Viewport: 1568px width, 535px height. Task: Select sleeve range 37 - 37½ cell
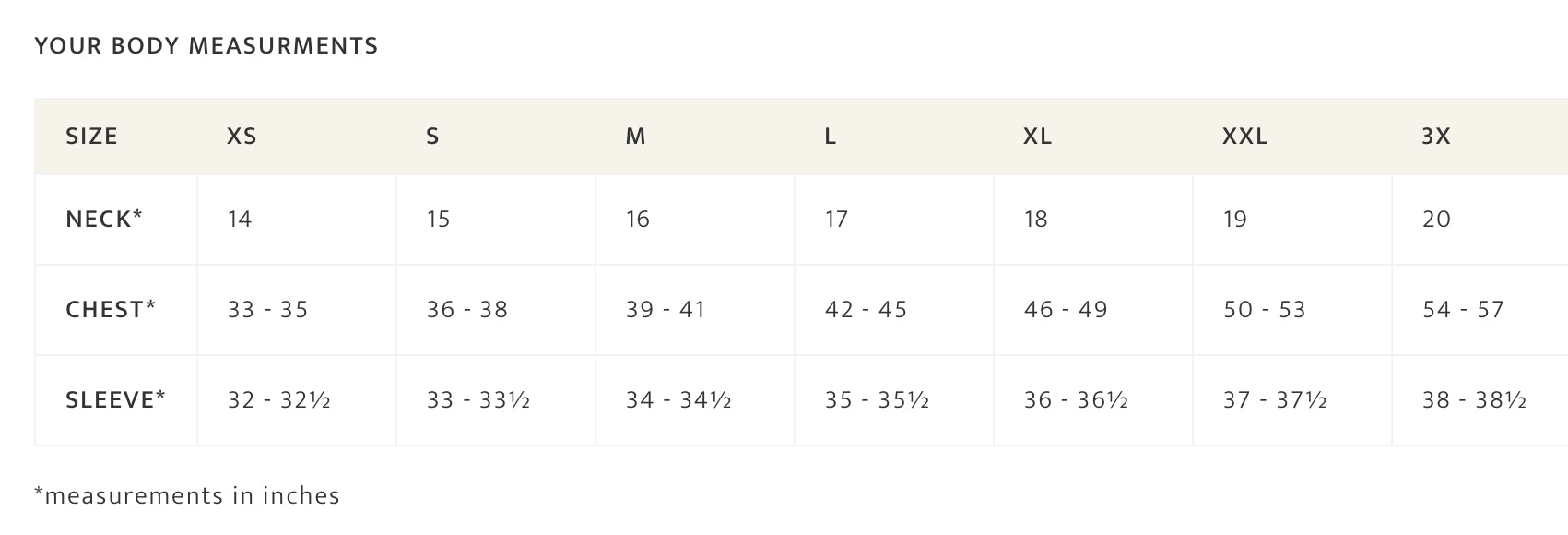tap(1275, 399)
